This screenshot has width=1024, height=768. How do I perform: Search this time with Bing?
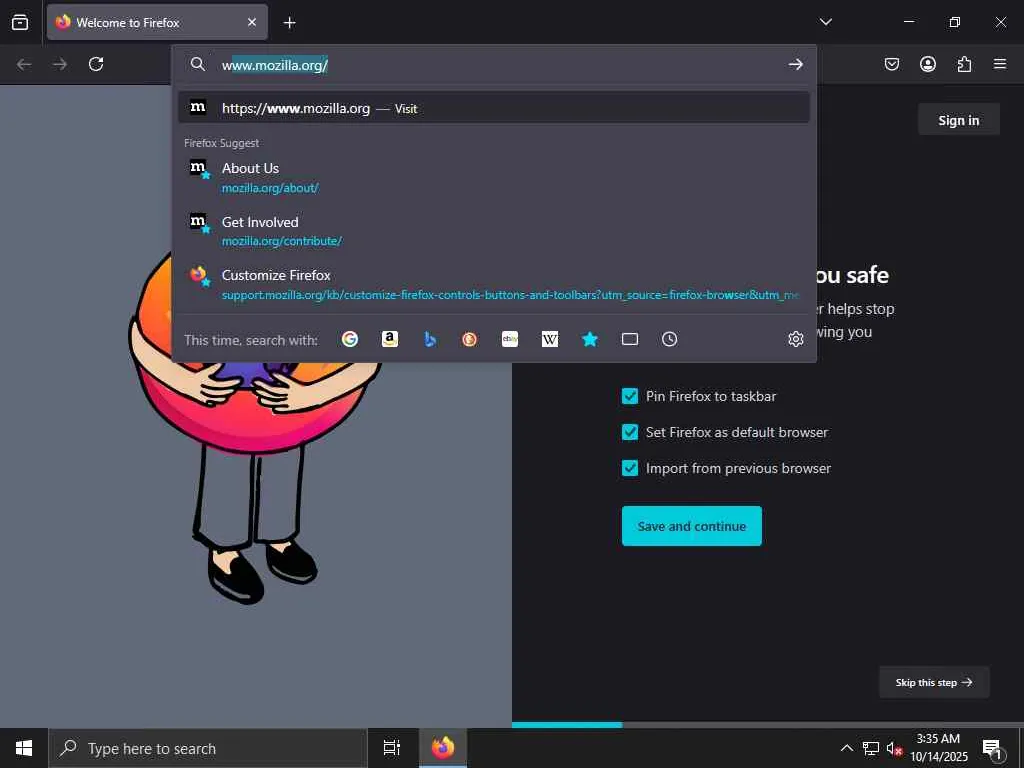pos(430,339)
